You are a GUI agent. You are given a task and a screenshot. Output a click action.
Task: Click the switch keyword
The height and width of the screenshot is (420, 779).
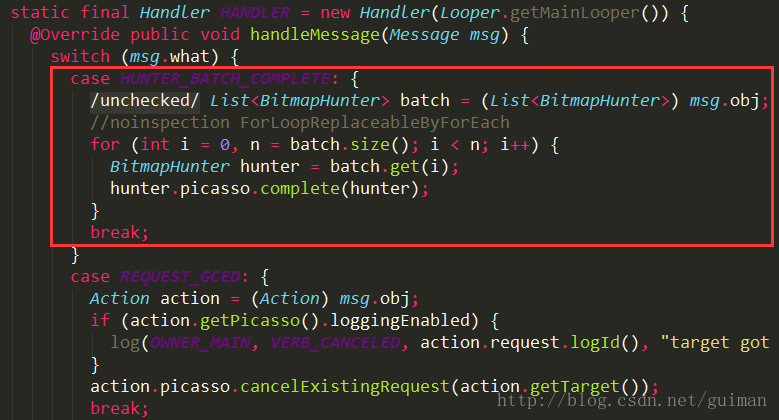pyautogui.click(x=80, y=56)
